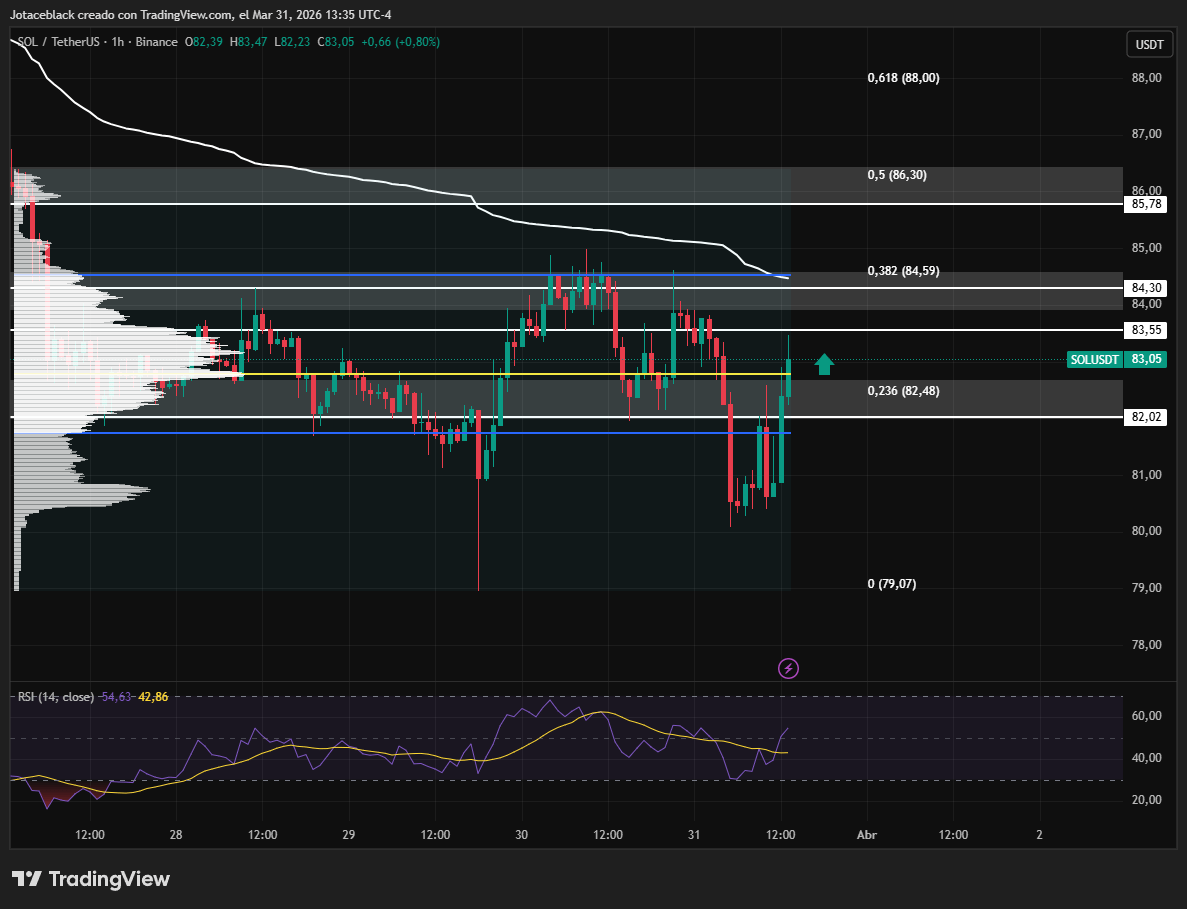Click the TradingView logo at bottom left
This screenshot has width=1187, height=909.
point(91,879)
